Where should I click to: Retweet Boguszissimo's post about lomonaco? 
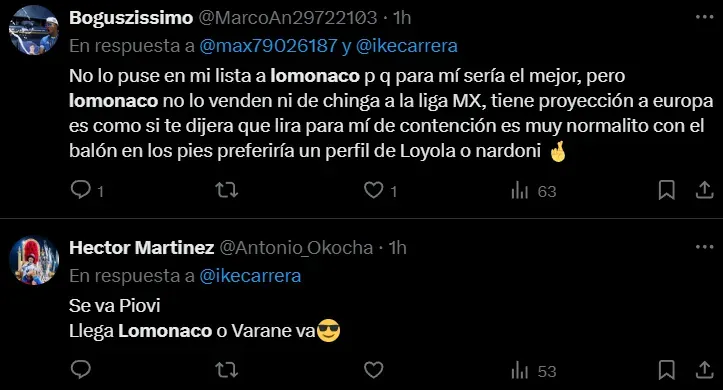(227, 190)
